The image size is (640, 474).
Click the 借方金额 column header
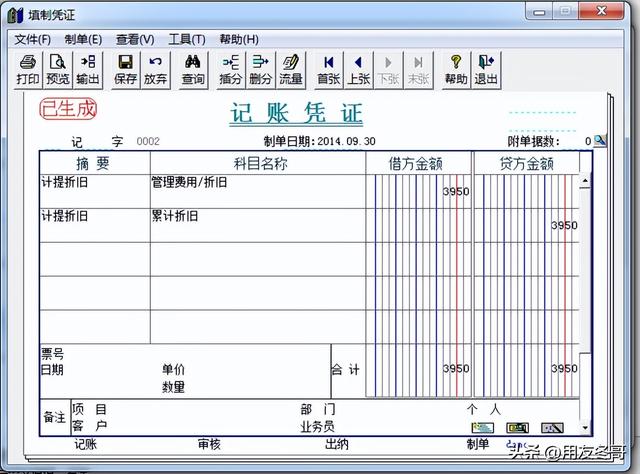[x=416, y=163]
